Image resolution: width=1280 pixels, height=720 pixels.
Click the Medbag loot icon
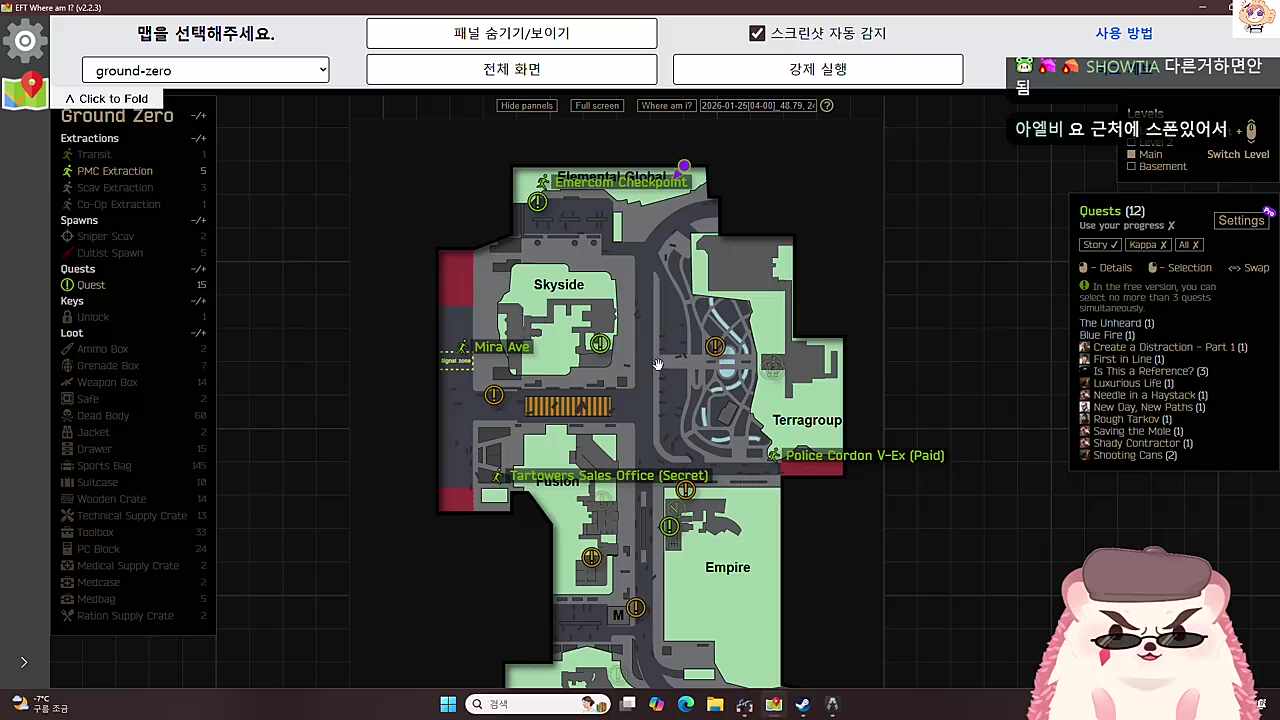coord(67,599)
